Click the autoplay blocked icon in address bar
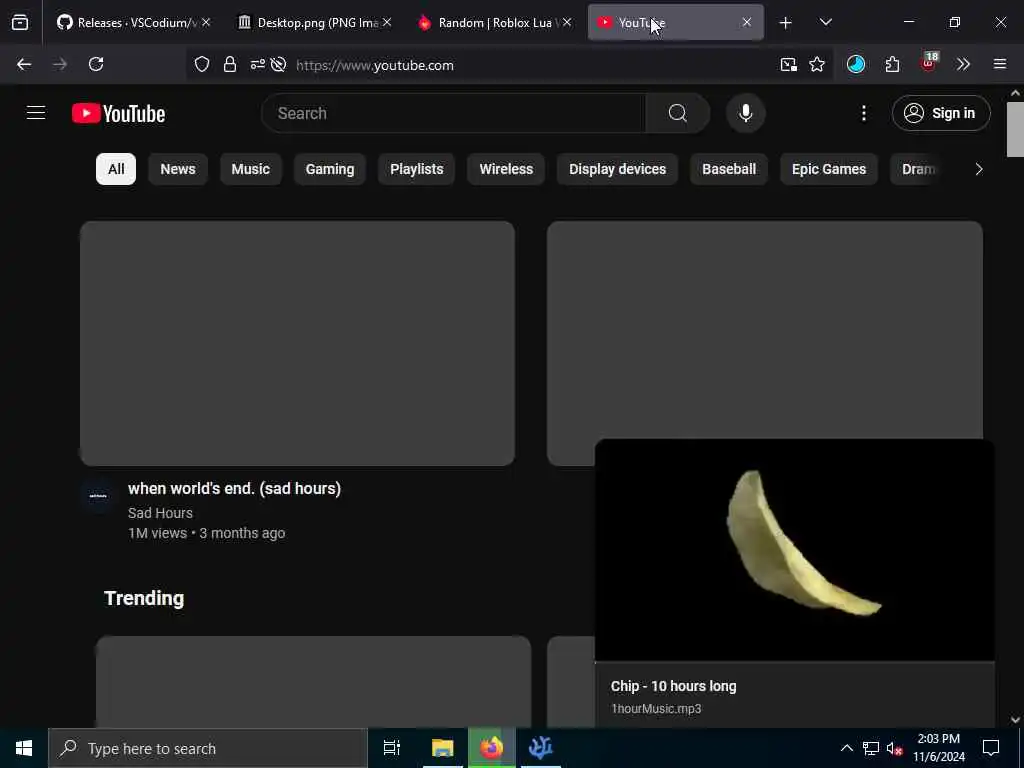 click(x=278, y=64)
